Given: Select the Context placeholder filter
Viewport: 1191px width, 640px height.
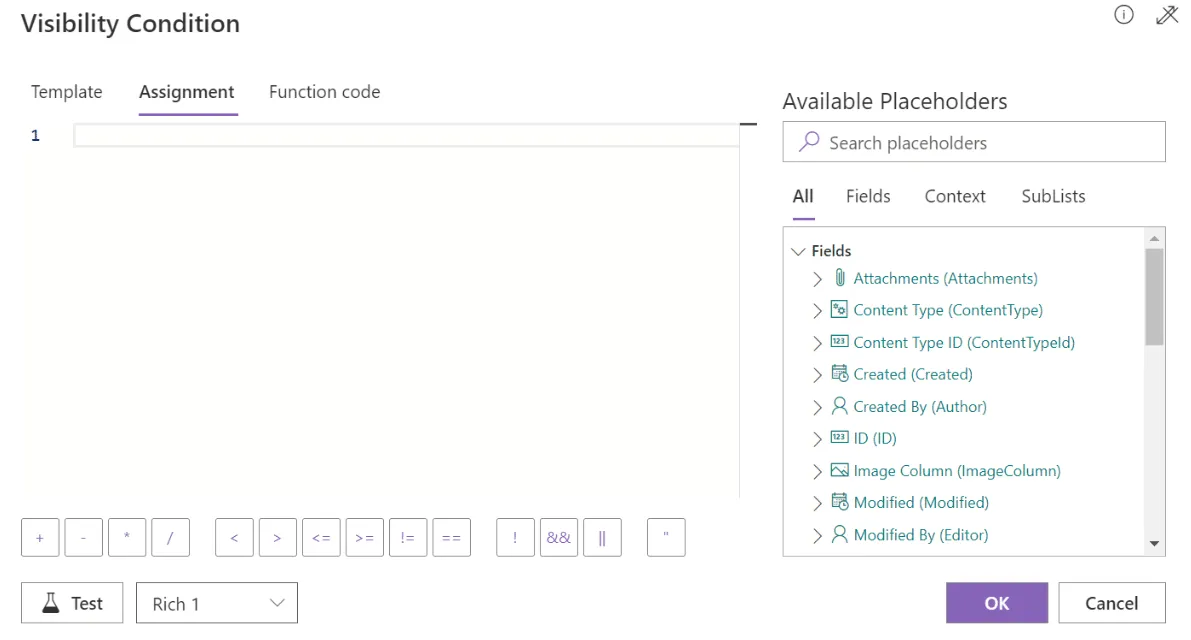Looking at the screenshot, I should (x=954, y=196).
